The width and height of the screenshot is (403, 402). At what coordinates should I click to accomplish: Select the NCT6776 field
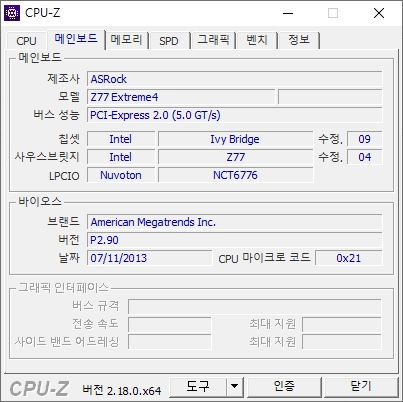tap(235, 175)
